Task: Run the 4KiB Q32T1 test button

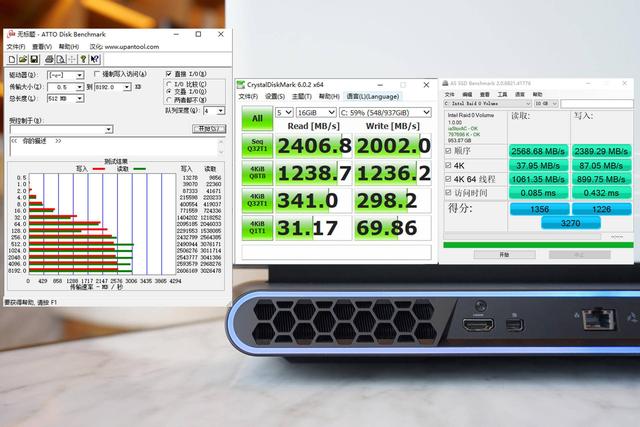Action: 257,200
